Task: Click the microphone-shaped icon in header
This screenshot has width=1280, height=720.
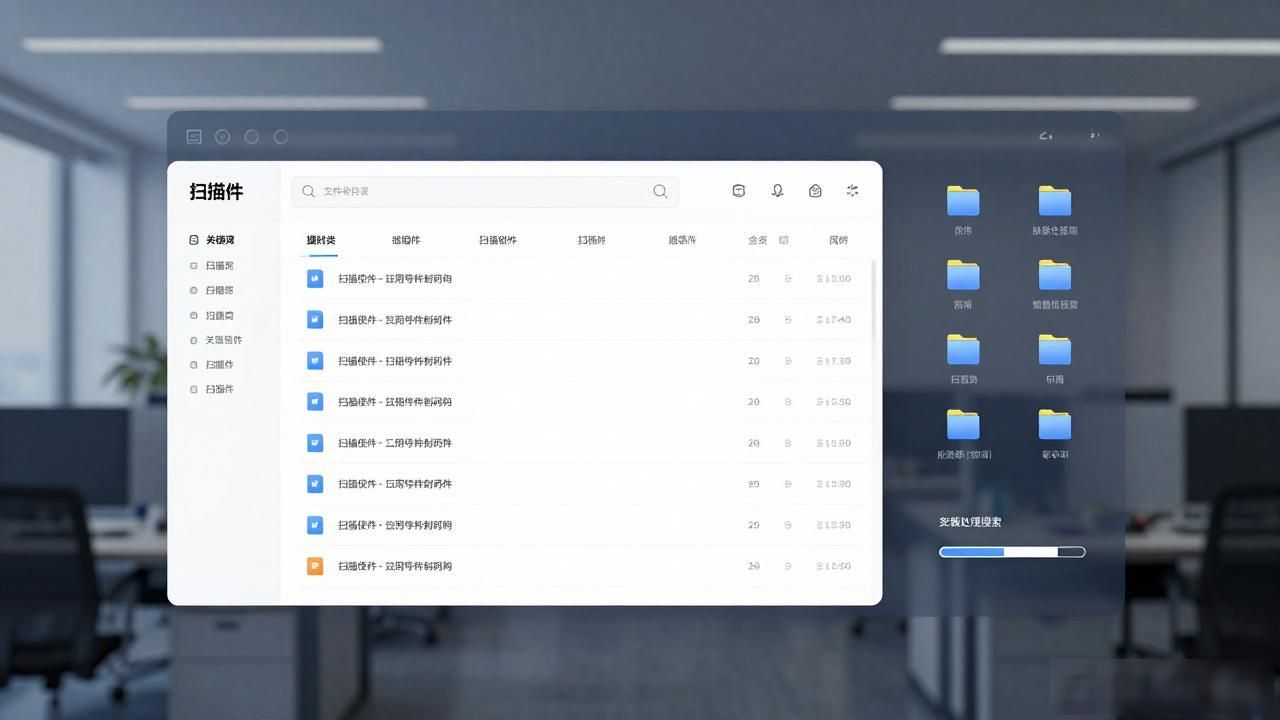Action: [777, 190]
